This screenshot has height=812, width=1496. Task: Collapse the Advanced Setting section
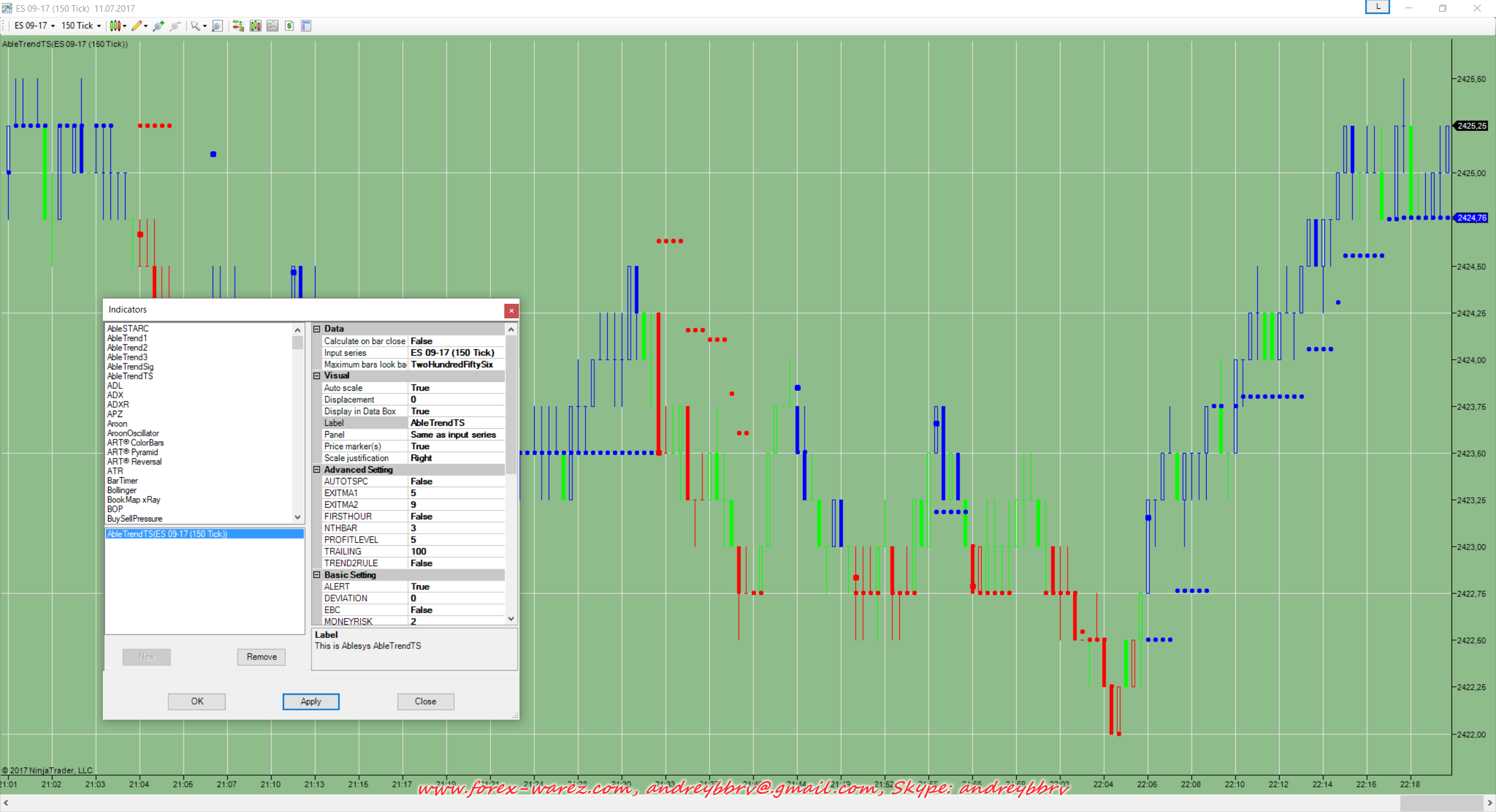point(317,470)
